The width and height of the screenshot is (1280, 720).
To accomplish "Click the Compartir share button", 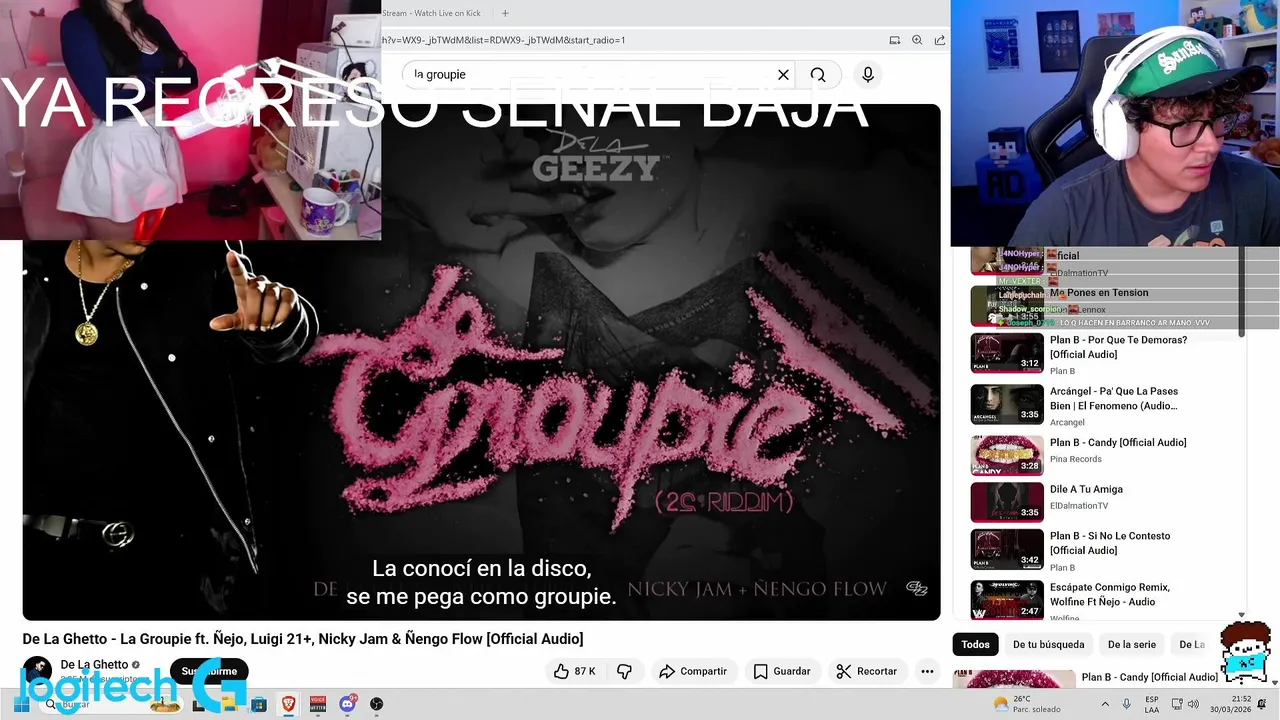I will pyautogui.click(x=693, y=671).
